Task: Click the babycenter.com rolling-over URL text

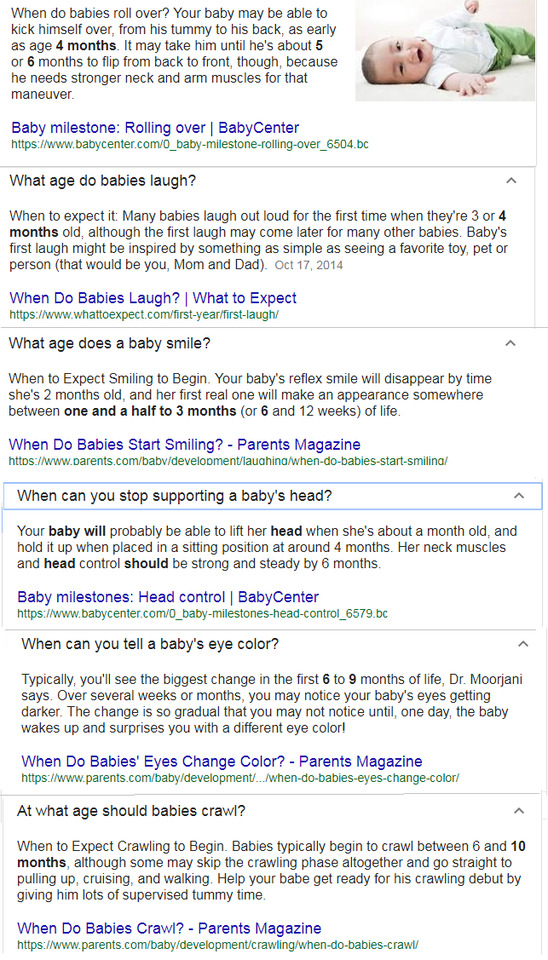Action: click(190, 144)
